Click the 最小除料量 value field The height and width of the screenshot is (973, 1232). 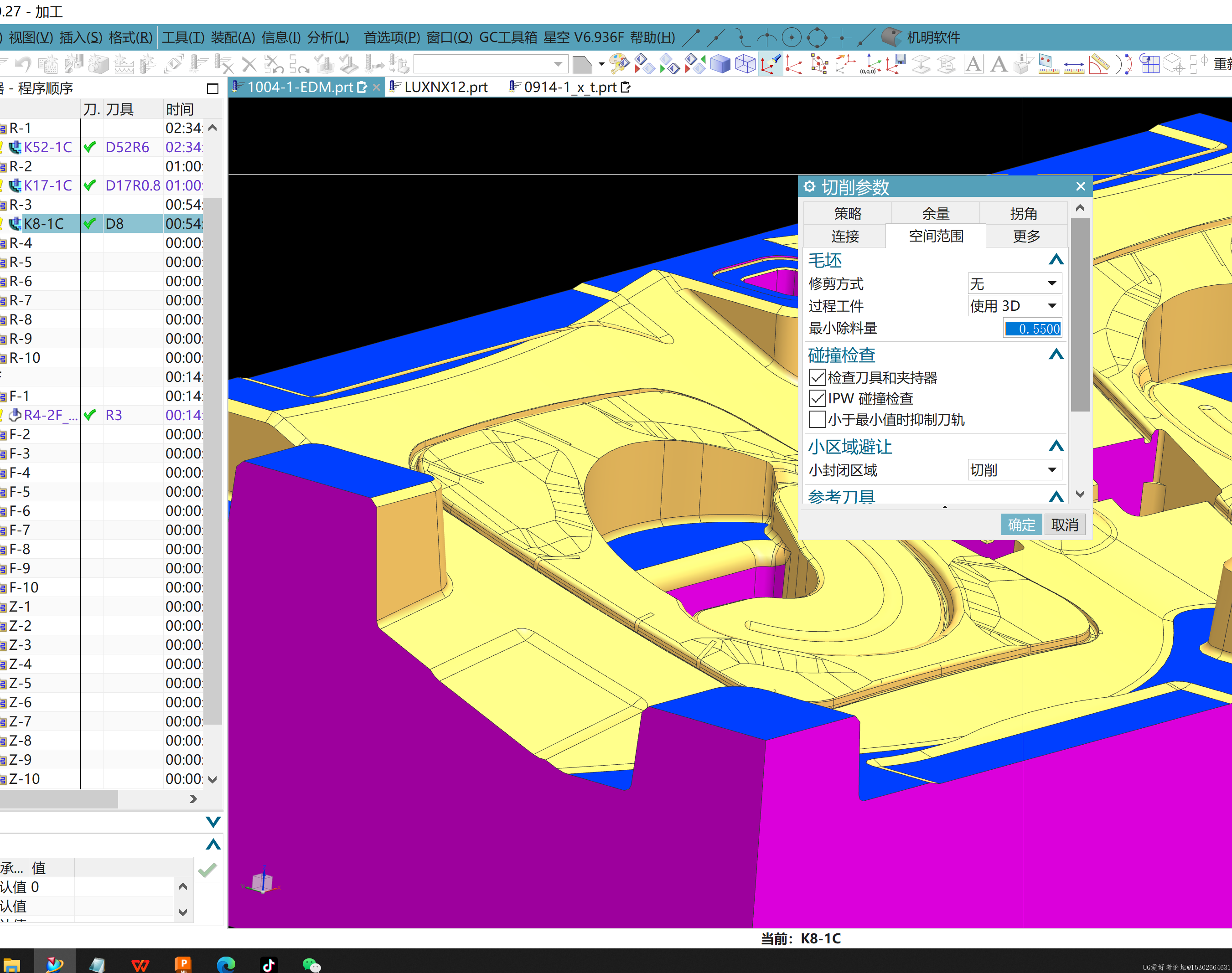[x=1032, y=329]
